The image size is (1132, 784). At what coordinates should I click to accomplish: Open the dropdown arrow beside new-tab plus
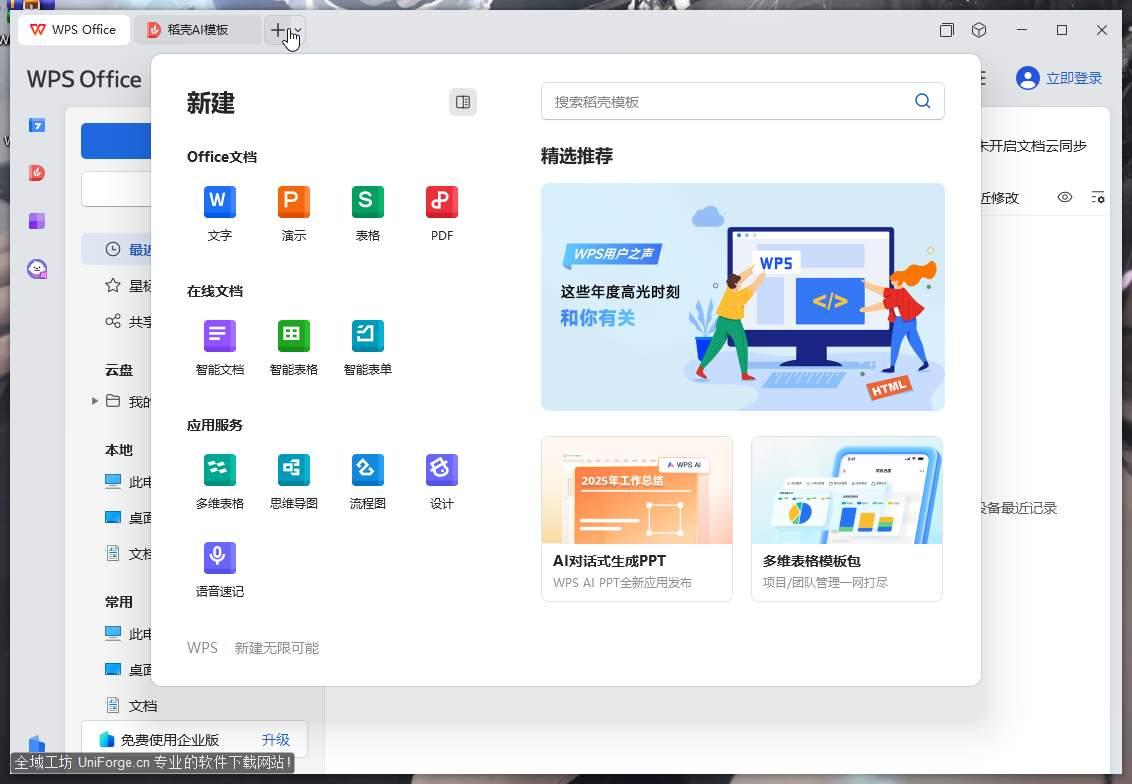(298, 30)
